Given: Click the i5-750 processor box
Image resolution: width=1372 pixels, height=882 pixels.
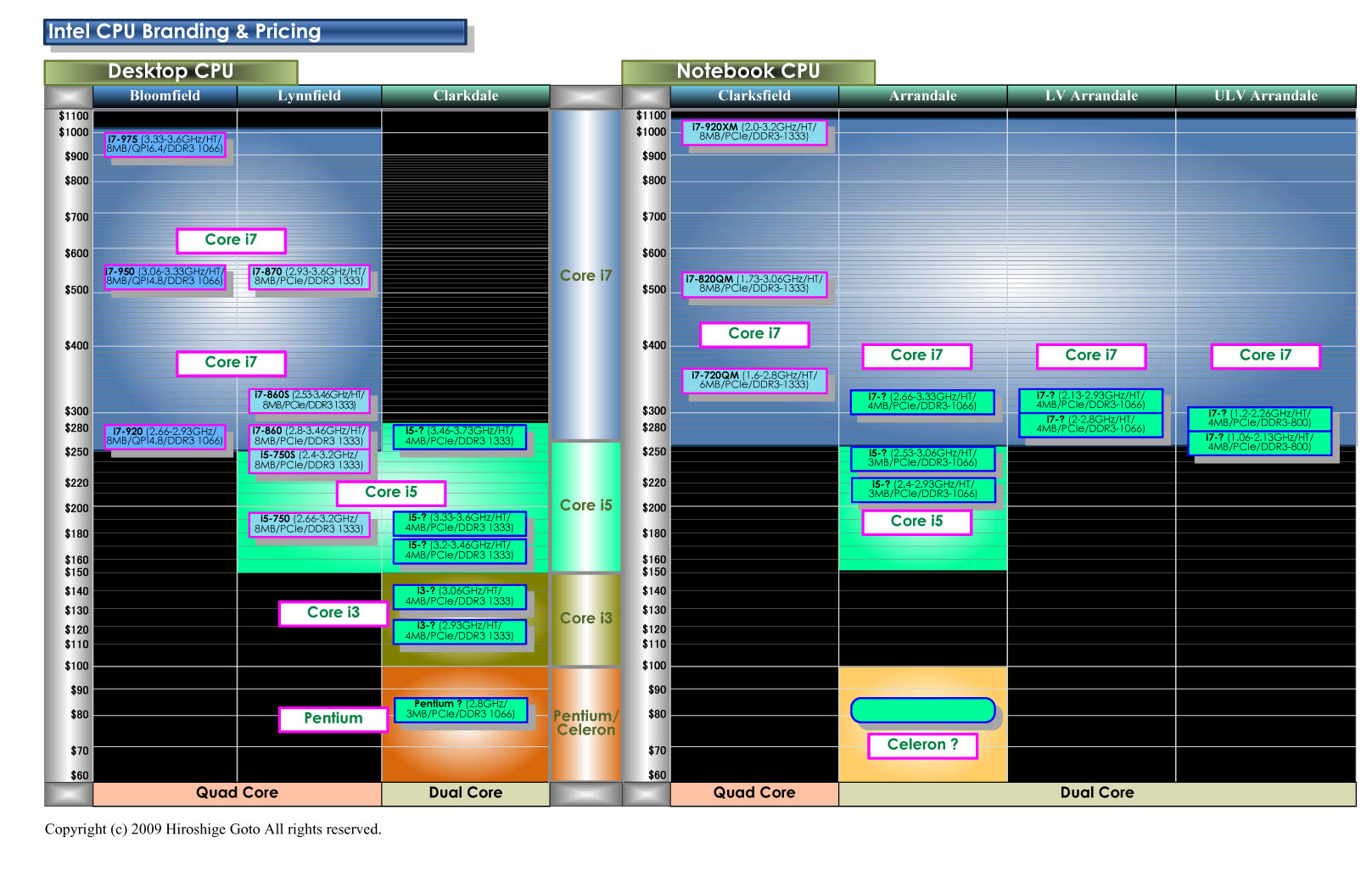Looking at the screenshot, I should [x=309, y=524].
